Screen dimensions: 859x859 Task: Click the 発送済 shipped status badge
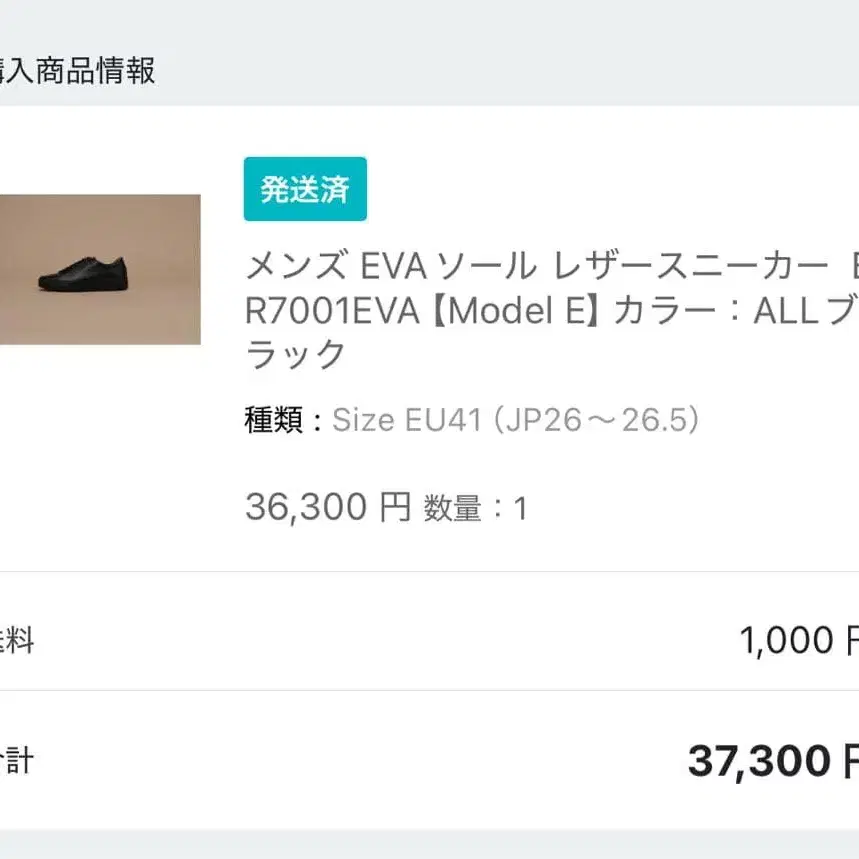[305, 189]
